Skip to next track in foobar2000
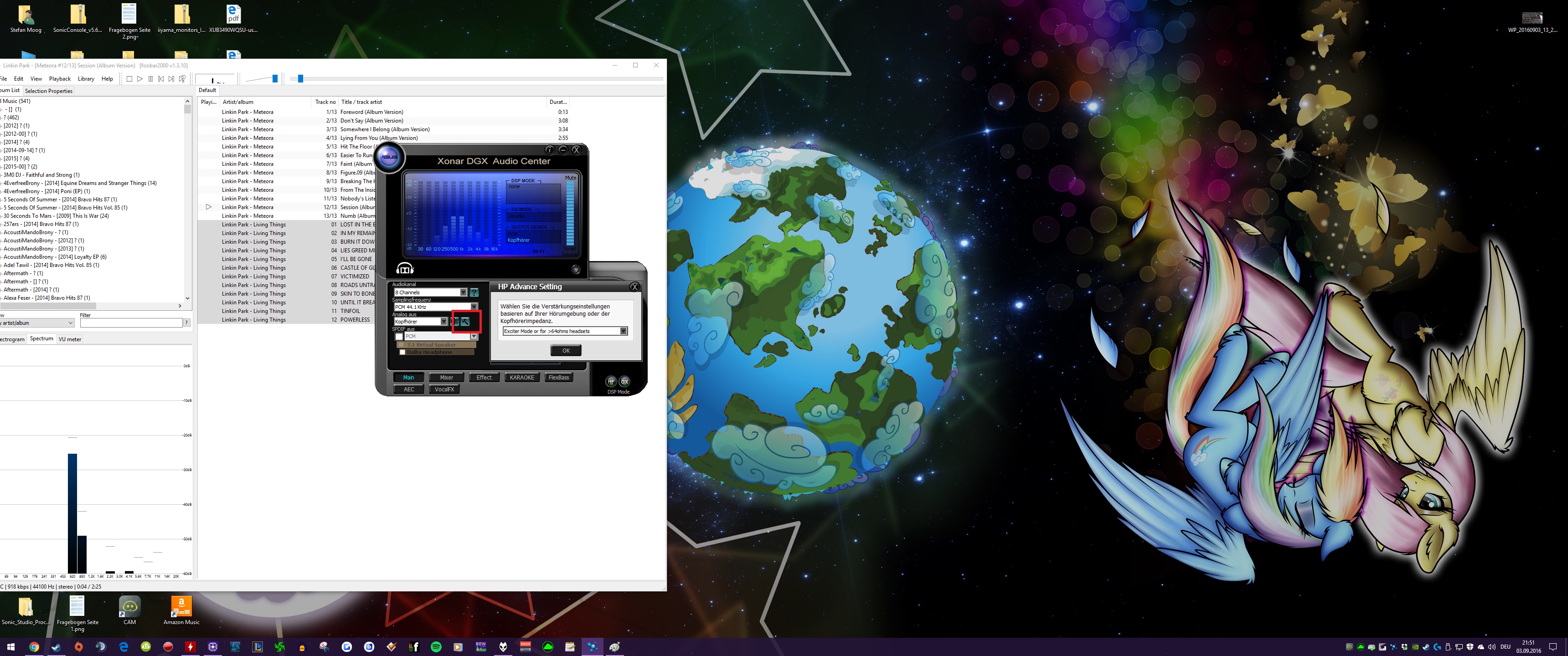Screen dimensions: 1568x656 pos(171,78)
